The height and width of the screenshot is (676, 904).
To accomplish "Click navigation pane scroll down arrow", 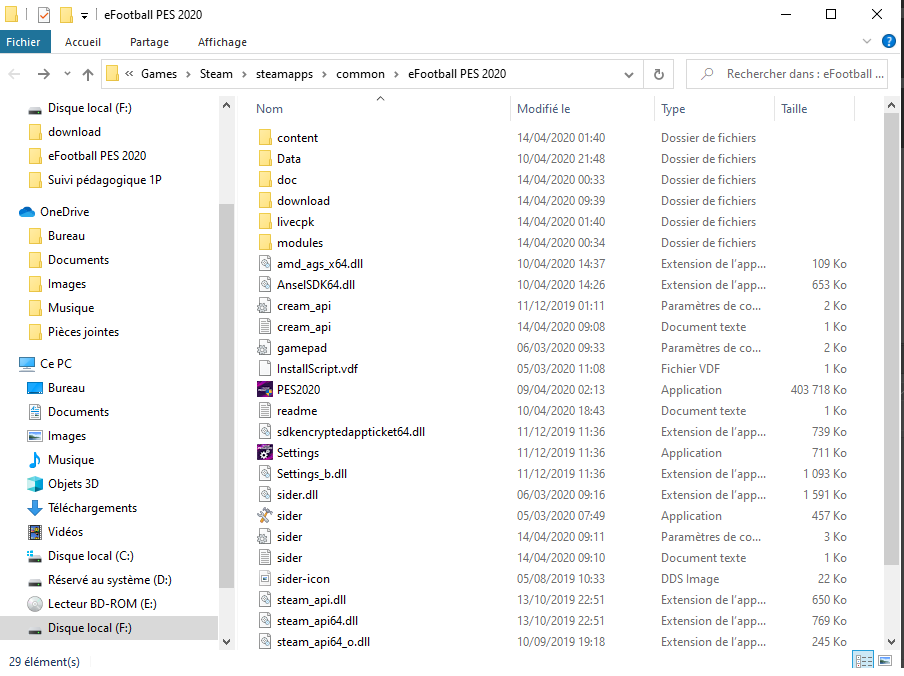I will 227,641.
